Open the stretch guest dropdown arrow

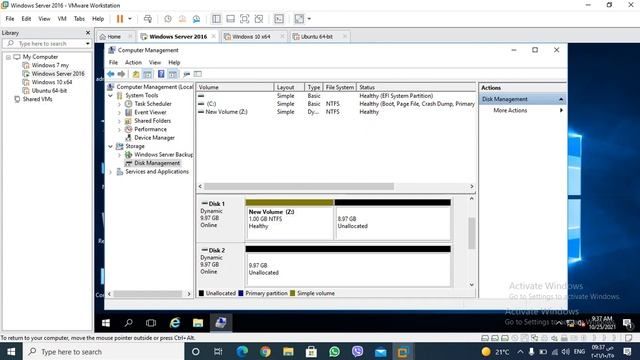309,19
